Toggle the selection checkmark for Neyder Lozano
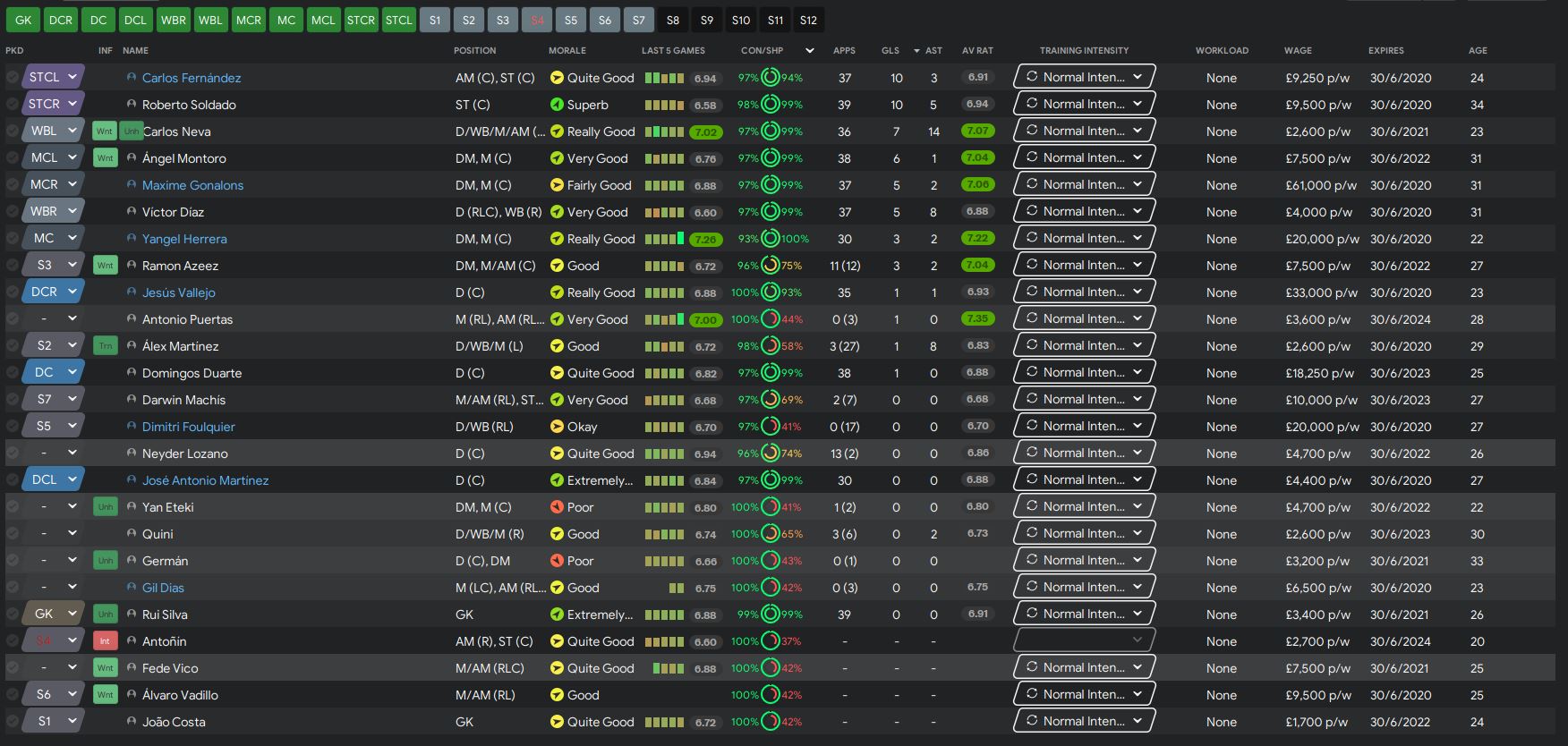Screen dimensions: 1568x746 point(13,454)
